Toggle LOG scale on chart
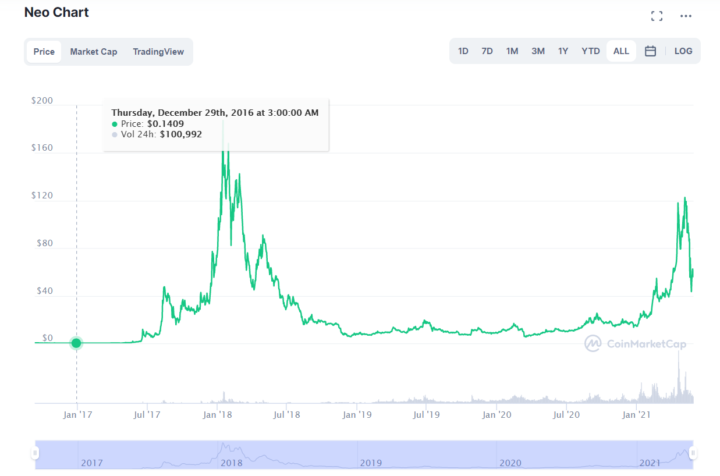720x476 pixels. [x=683, y=51]
